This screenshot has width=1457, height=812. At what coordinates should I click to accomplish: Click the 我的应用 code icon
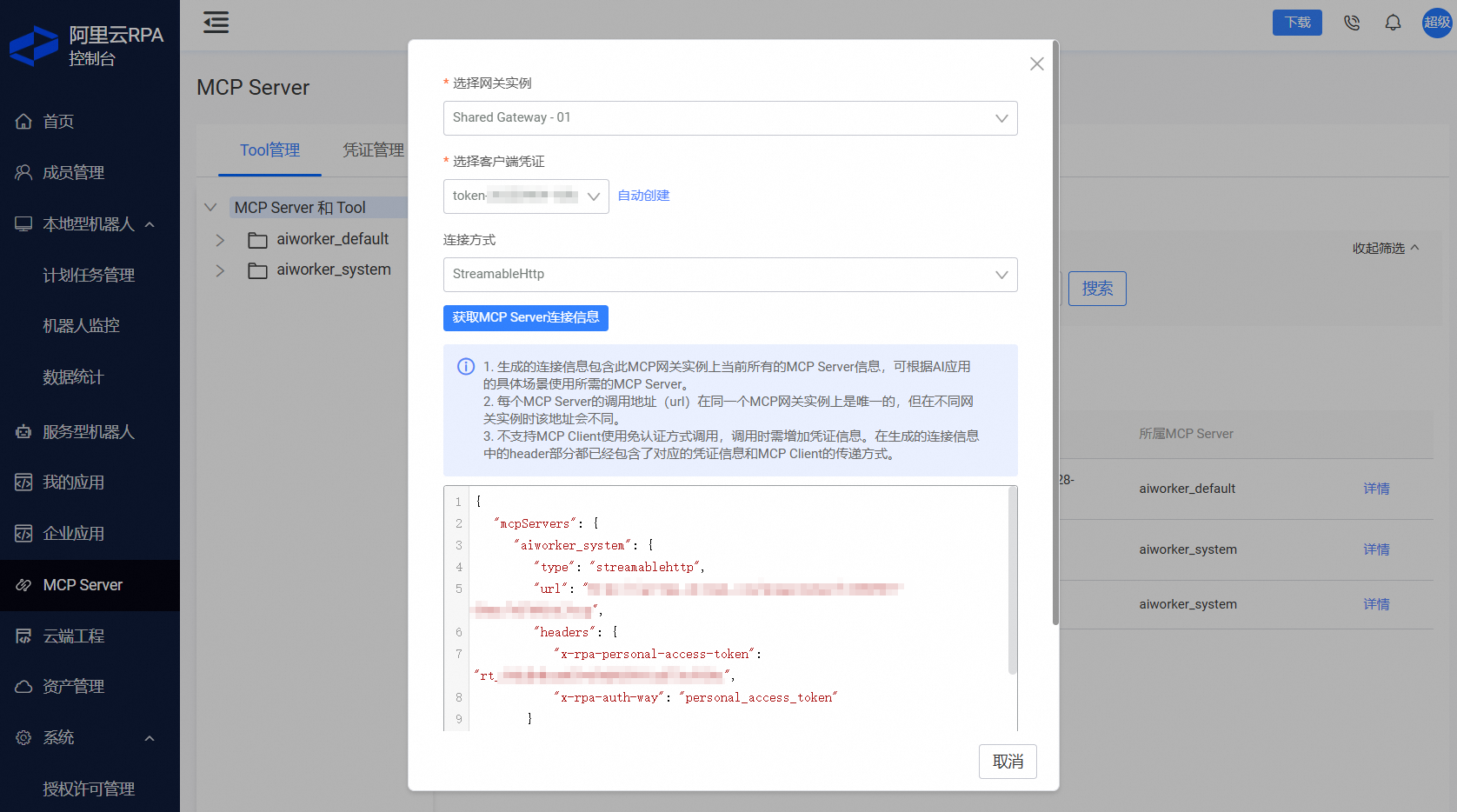coord(23,483)
